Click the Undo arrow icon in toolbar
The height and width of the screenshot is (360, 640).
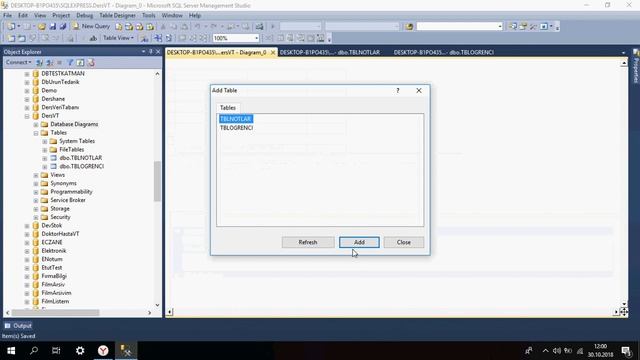click(x=197, y=27)
